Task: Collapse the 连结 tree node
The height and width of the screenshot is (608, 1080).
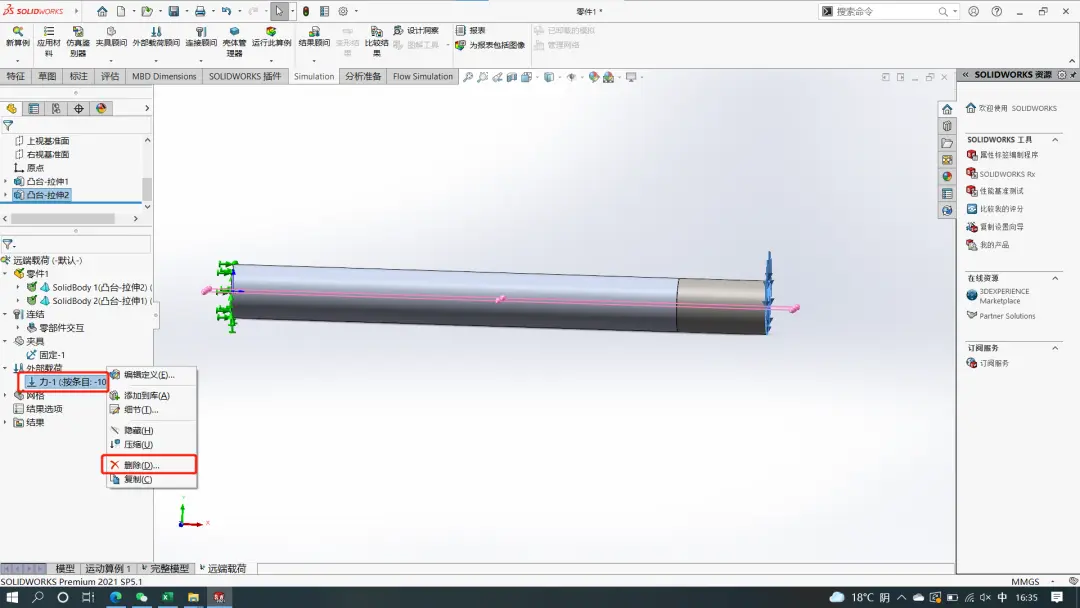Action: point(6,314)
